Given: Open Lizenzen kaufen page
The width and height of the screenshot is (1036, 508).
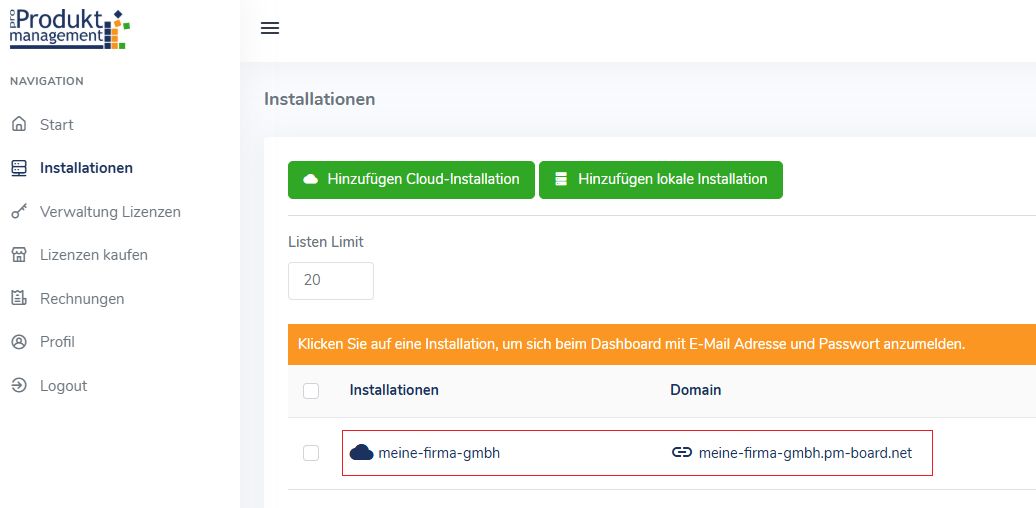Looking at the screenshot, I should pos(93,255).
